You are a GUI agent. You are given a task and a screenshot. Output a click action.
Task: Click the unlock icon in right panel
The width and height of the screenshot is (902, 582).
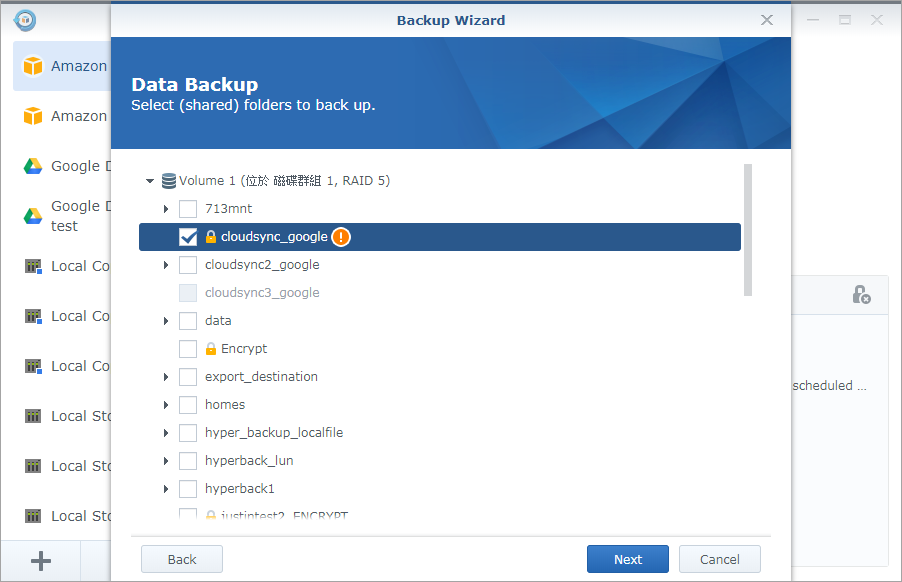click(x=862, y=294)
